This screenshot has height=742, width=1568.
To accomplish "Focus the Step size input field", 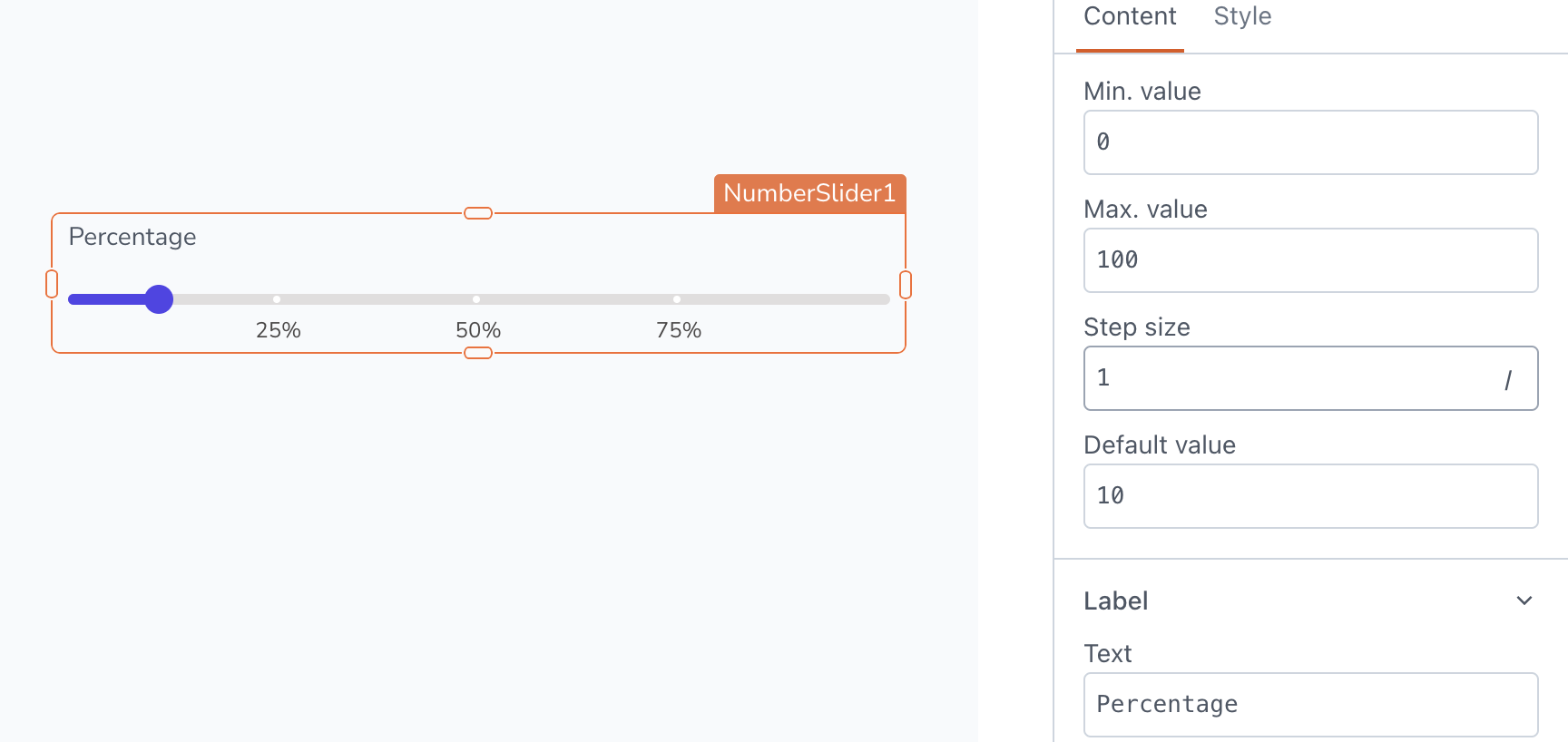I will pyautogui.click(x=1289, y=378).
